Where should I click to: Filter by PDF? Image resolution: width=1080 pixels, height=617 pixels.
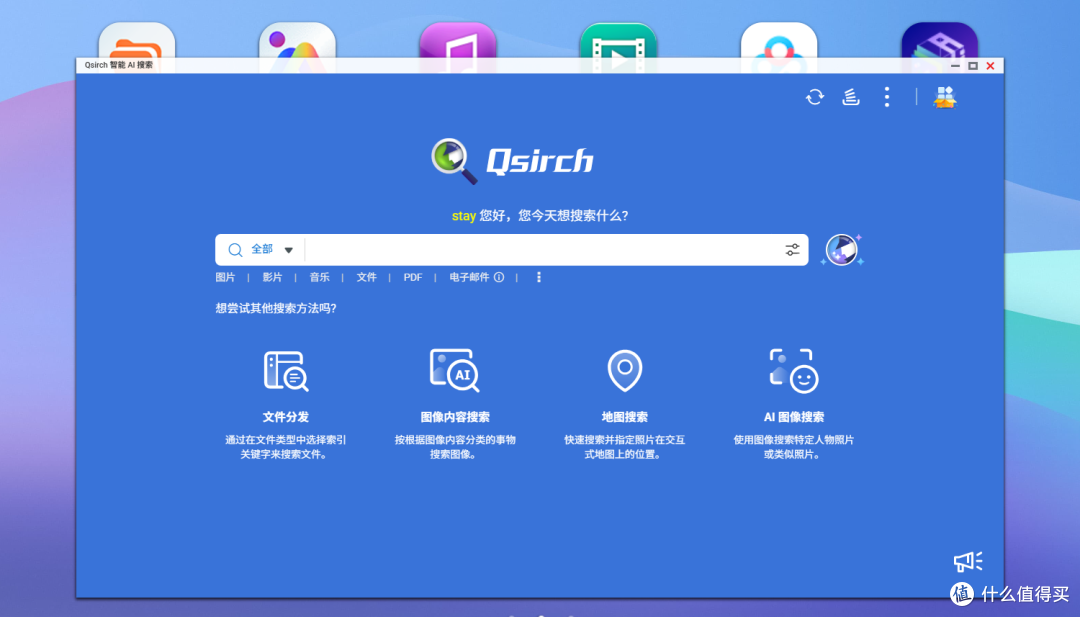click(413, 278)
